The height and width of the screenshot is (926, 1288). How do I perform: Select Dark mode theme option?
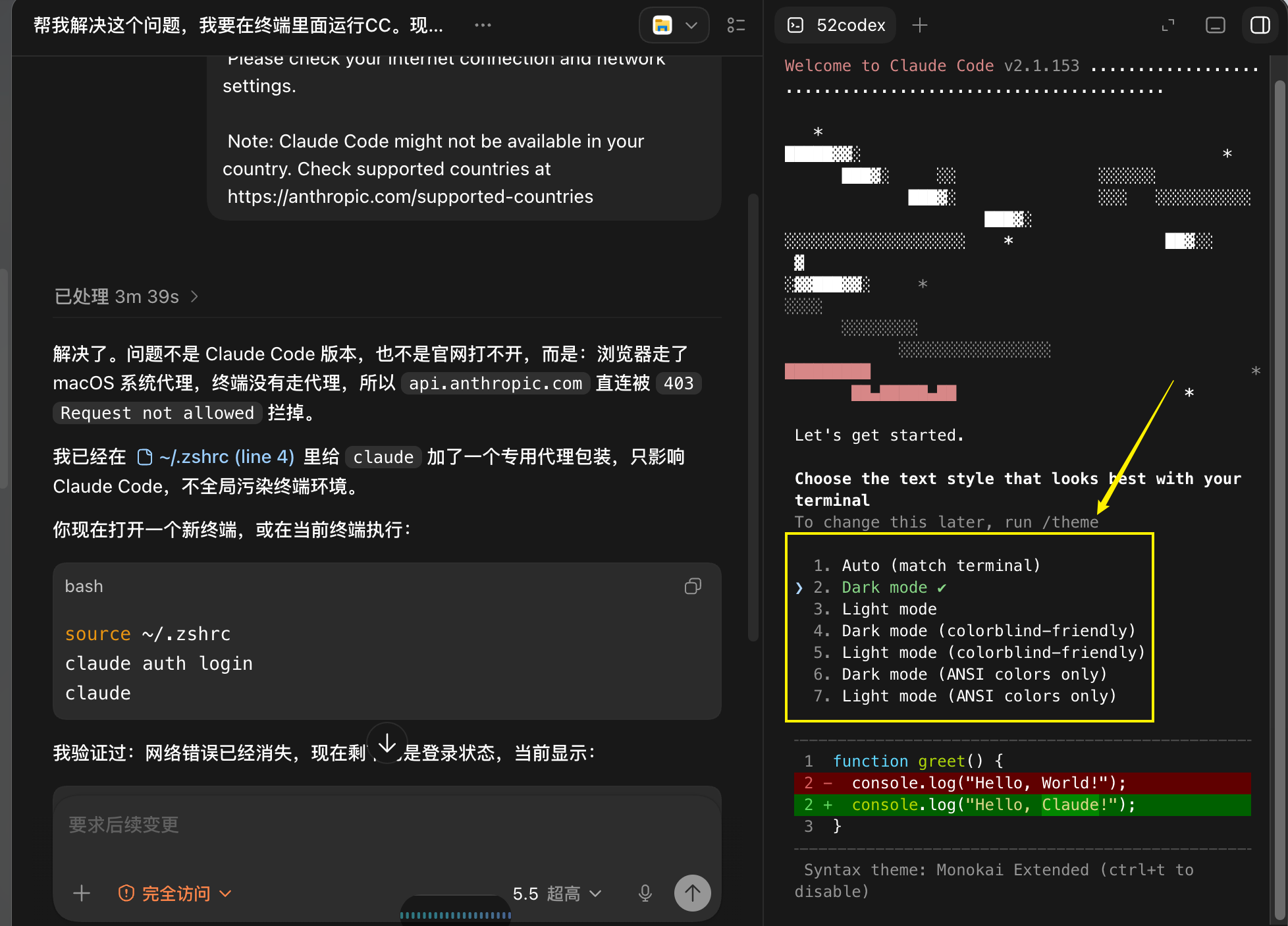pyautogui.click(x=881, y=587)
